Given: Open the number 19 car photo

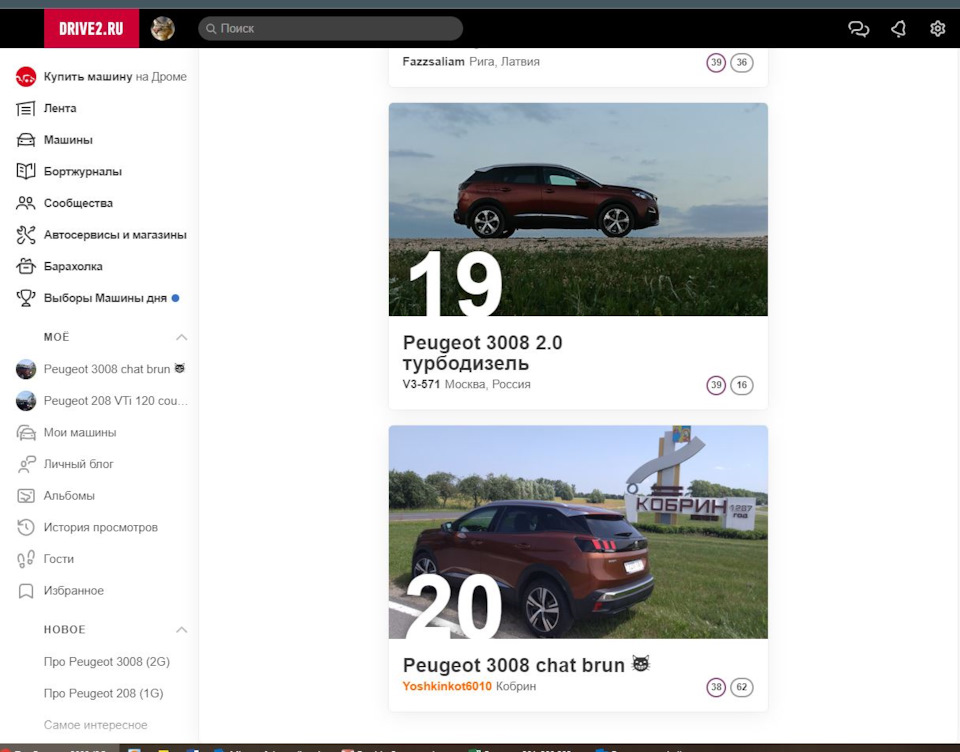Looking at the screenshot, I should pos(578,209).
